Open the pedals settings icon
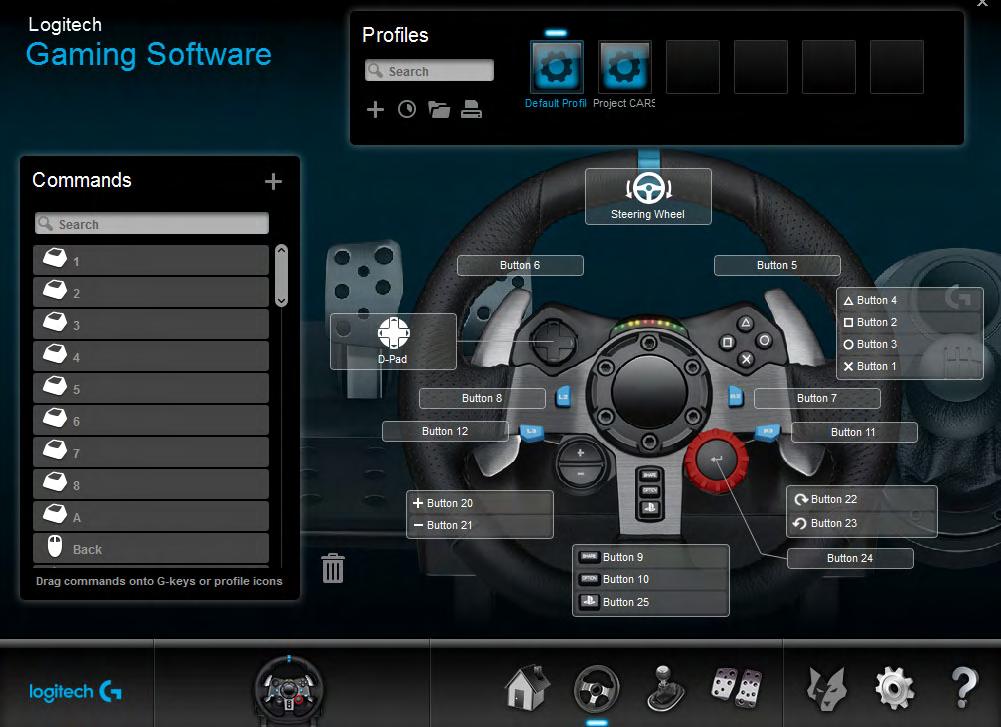1001x727 pixels. [736, 688]
